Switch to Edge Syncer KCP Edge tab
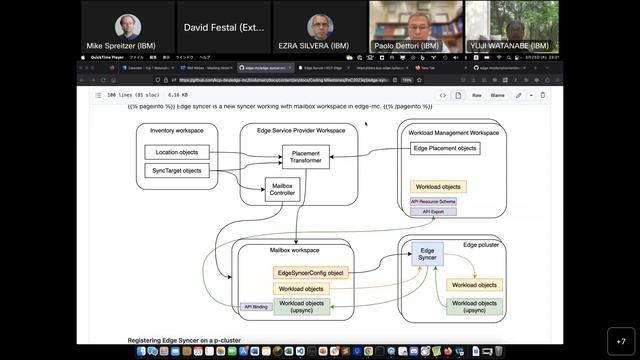The height and width of the screenshot is (360, 640). pyautogui.click(x=324, y=68)
